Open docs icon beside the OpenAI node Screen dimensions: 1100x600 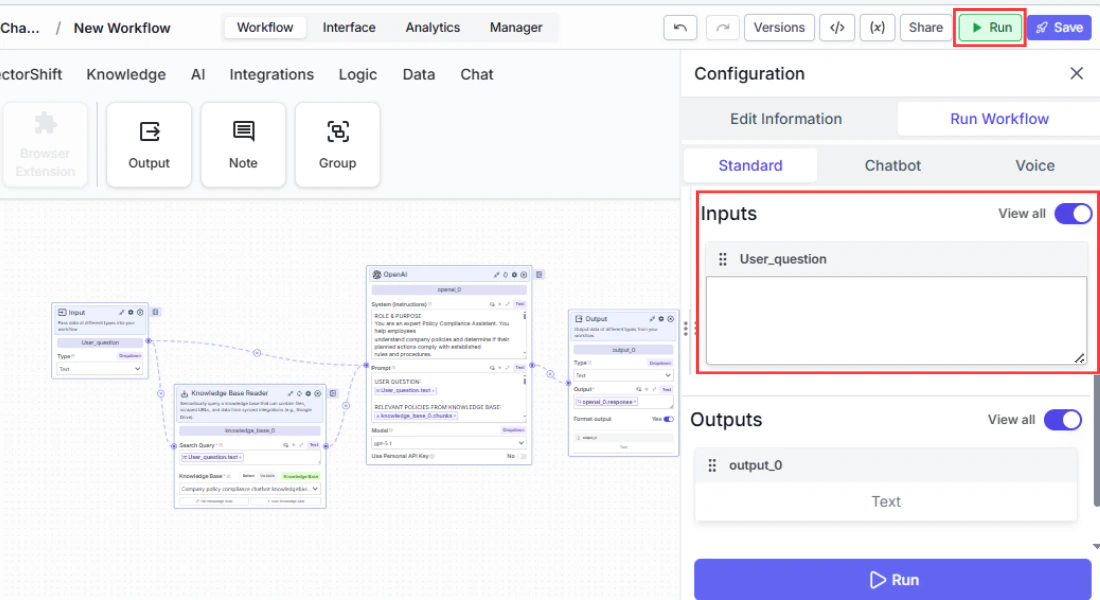(539, 275)
